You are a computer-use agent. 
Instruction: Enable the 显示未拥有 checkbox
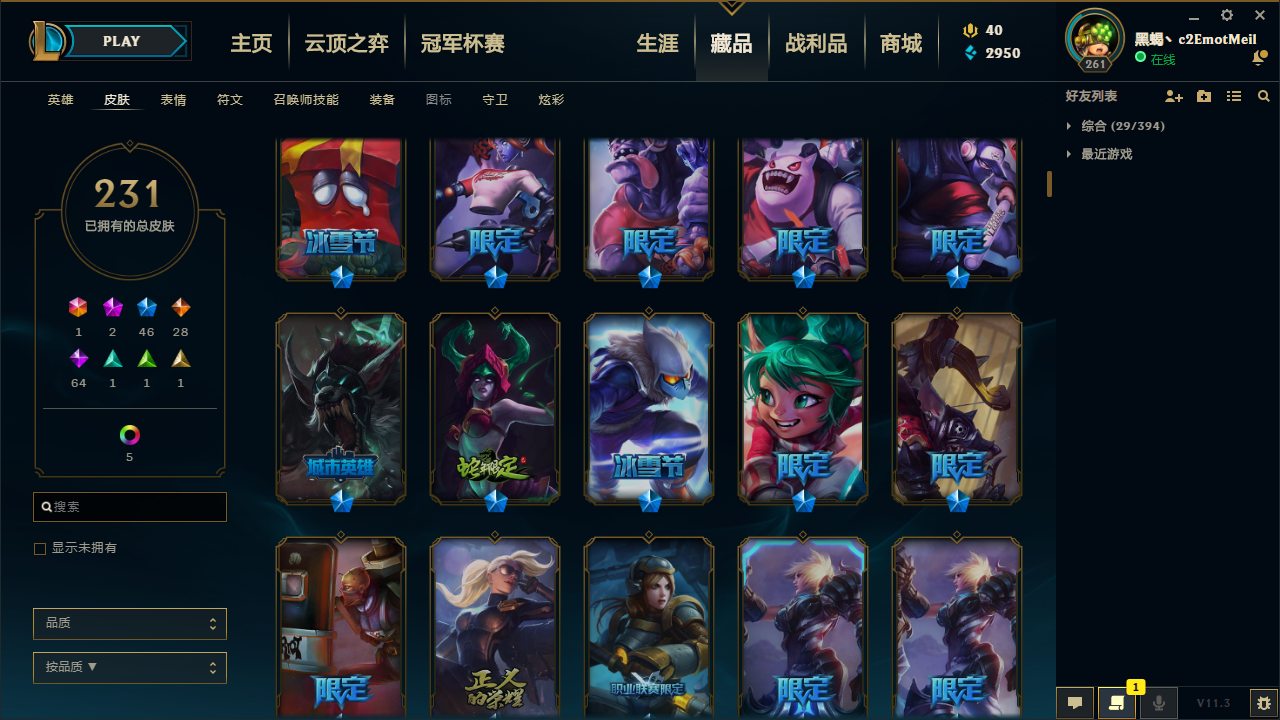[x=40, y=549]
